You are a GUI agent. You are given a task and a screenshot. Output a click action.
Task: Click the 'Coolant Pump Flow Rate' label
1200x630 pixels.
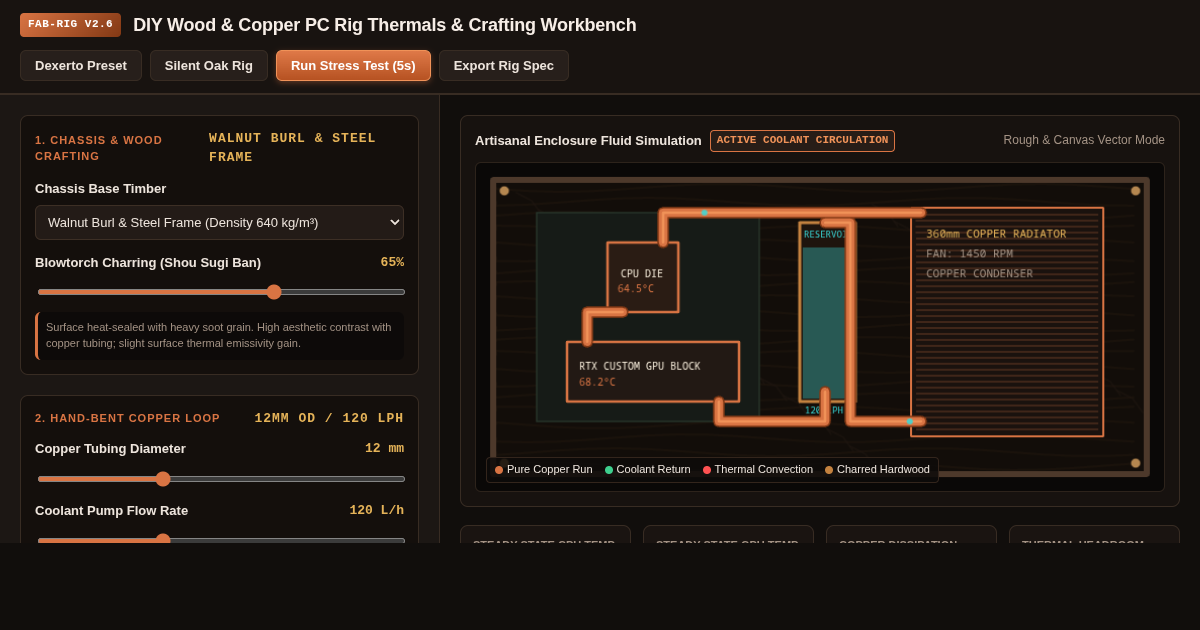[x=111, y=510]
